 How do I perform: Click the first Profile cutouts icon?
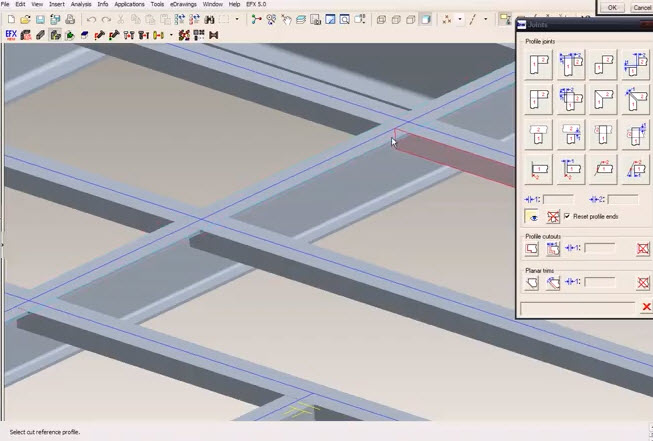pyautogui.click(x=531, y=249)
